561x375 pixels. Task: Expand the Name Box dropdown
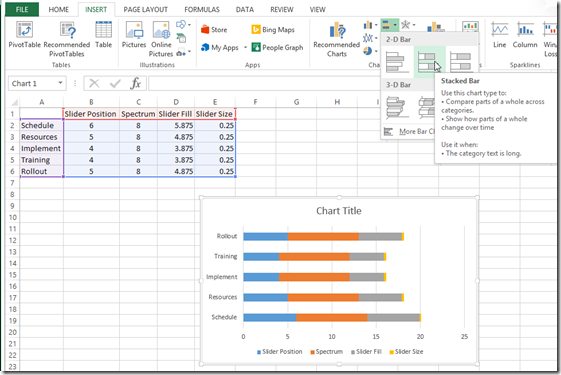pyautogui.click(x=60, y=83)
